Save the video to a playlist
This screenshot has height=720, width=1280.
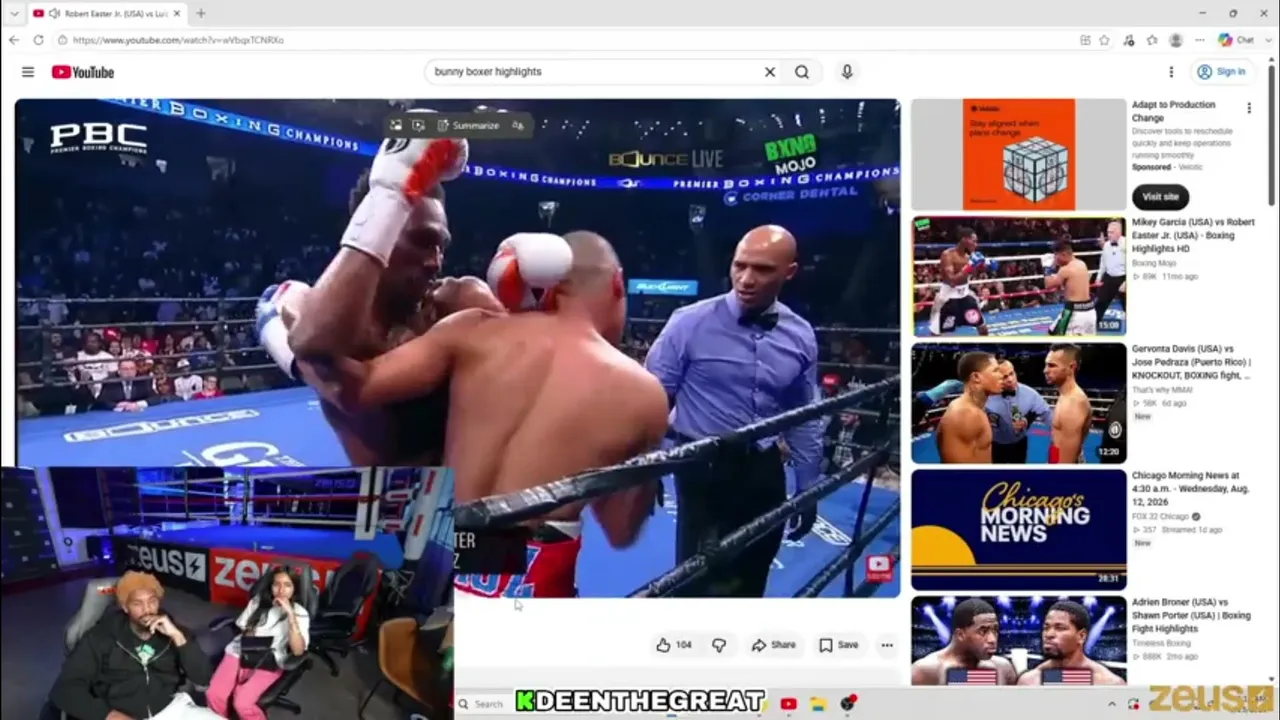pyautogui.click(x=839, y=645)
